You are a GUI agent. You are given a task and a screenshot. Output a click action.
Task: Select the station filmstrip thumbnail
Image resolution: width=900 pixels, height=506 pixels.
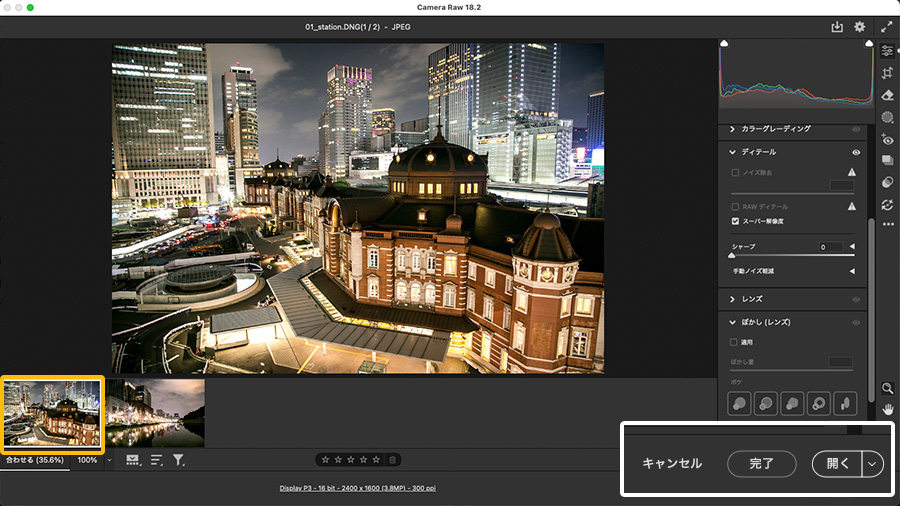click(52, 414)
